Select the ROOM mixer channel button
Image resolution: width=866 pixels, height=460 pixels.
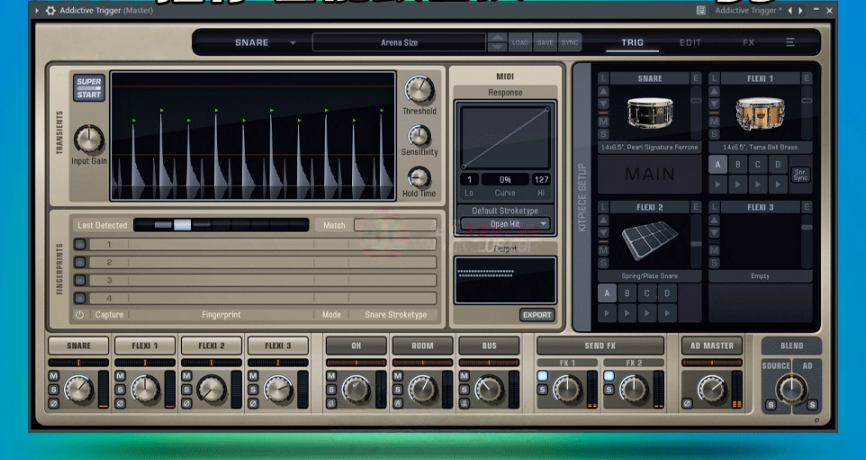[x=423, y=346]
